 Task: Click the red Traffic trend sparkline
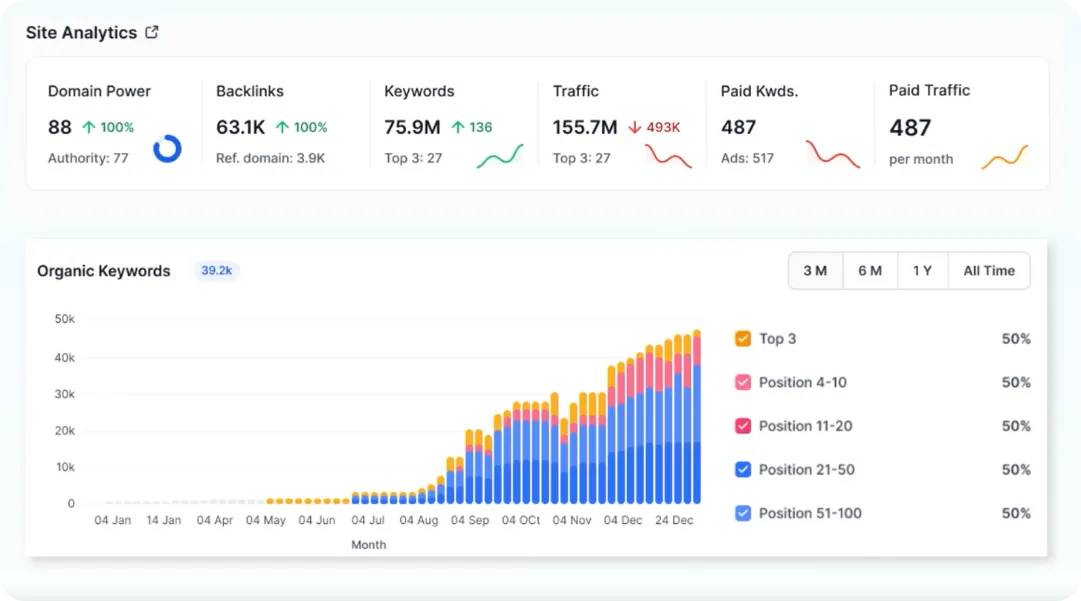coord(668,156)
